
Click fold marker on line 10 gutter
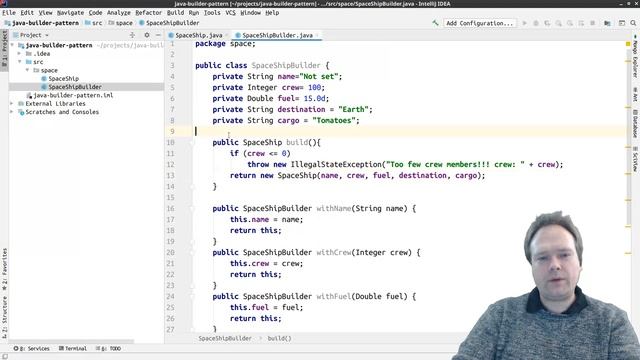(192, 142)
